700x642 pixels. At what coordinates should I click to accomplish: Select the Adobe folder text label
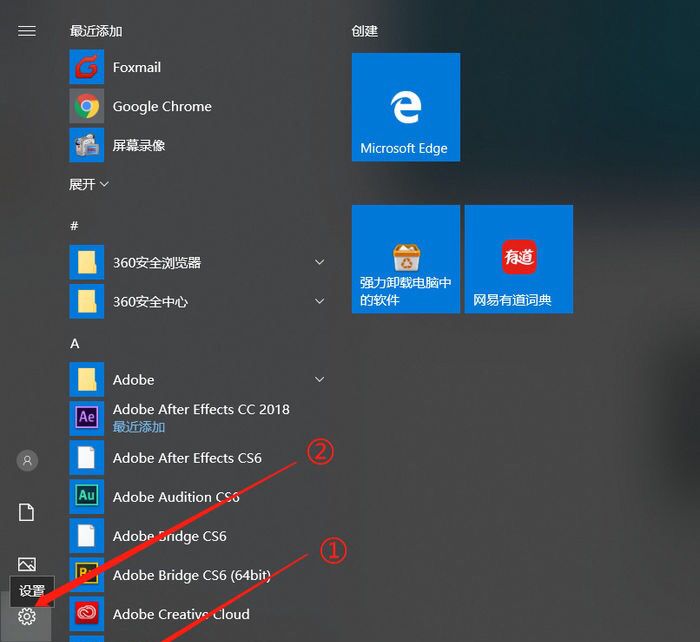click(133, 380)
